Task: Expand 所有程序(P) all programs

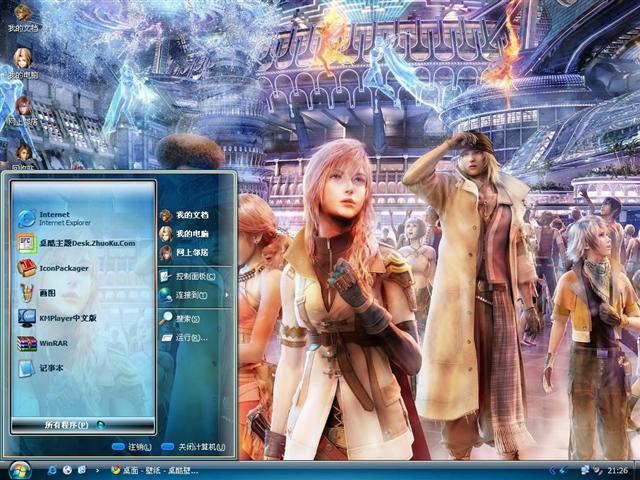Action: pos(83,425)
